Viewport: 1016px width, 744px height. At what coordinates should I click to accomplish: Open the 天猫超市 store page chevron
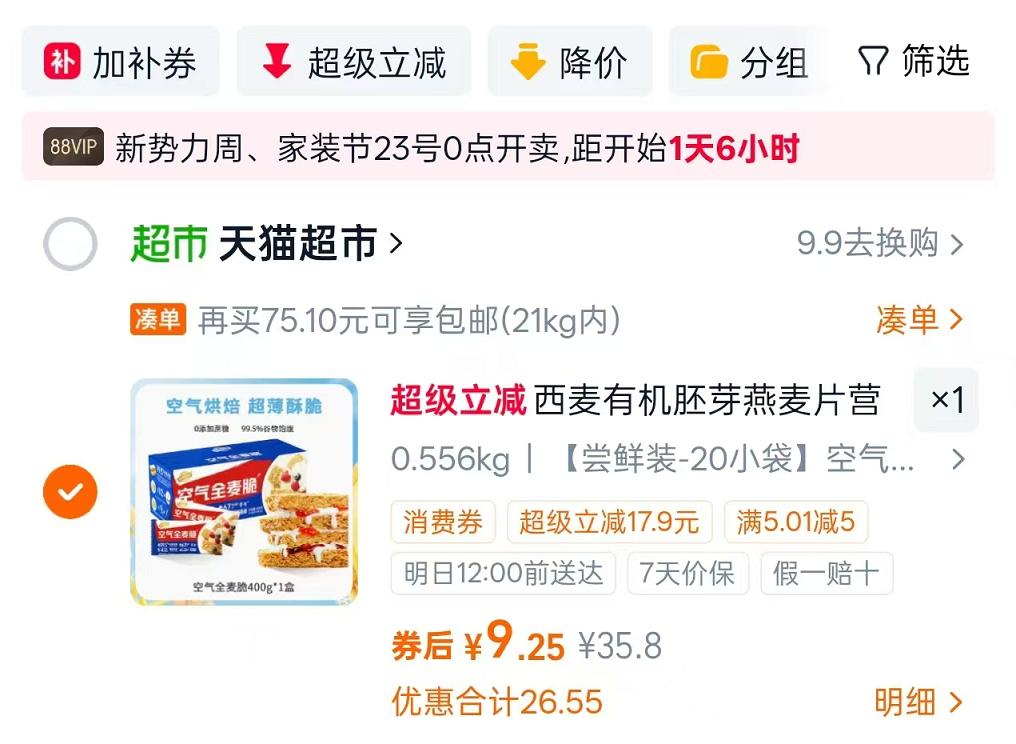point(396,244)
